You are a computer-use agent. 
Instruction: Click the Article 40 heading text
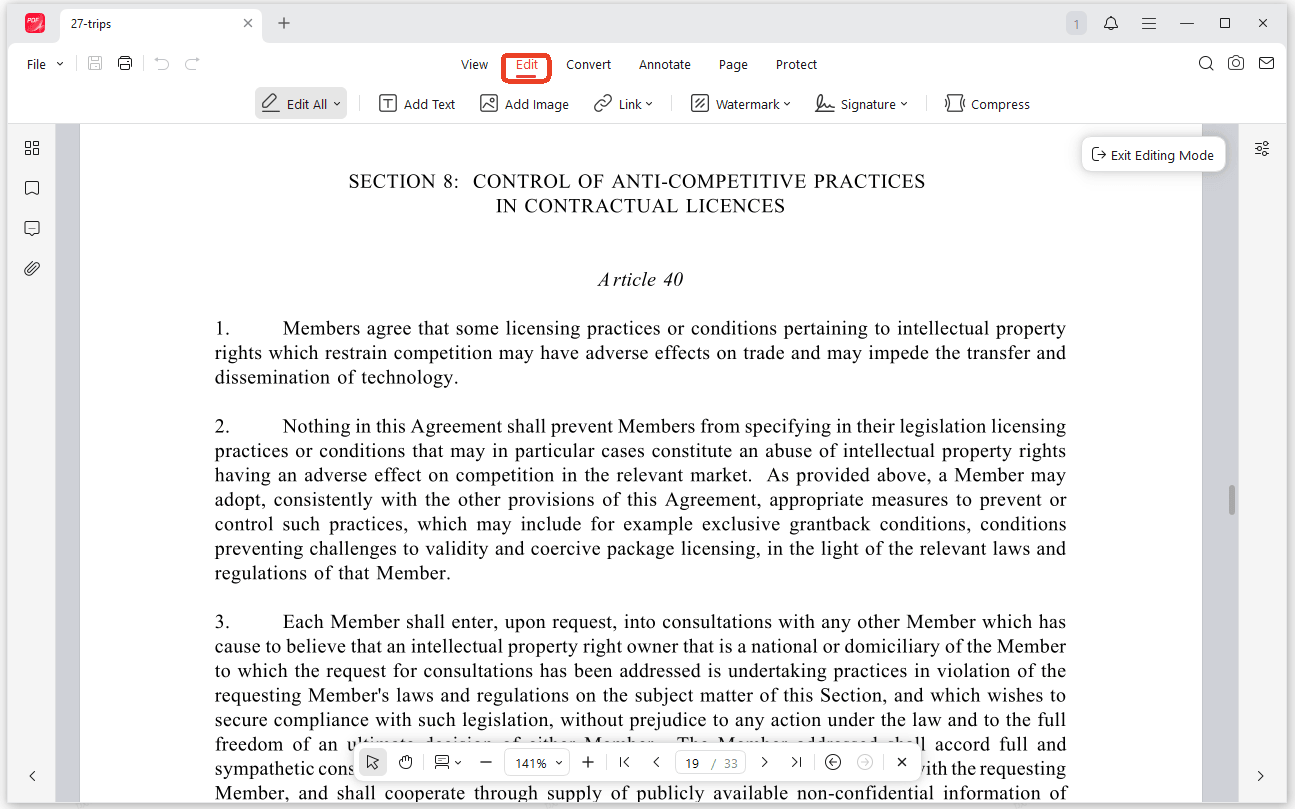point(641,280)
